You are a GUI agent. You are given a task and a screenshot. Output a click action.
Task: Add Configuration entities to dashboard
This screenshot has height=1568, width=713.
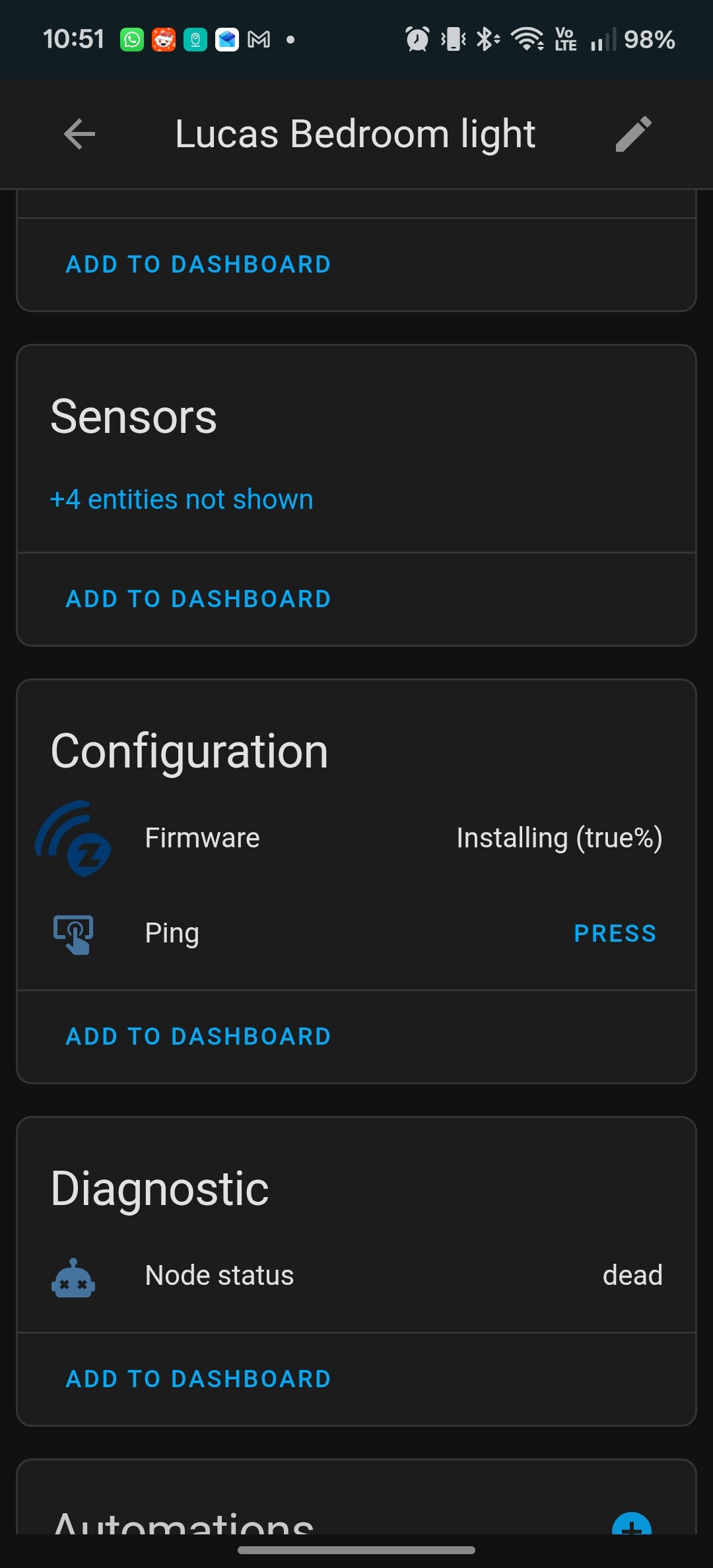tap(198, 1037)
